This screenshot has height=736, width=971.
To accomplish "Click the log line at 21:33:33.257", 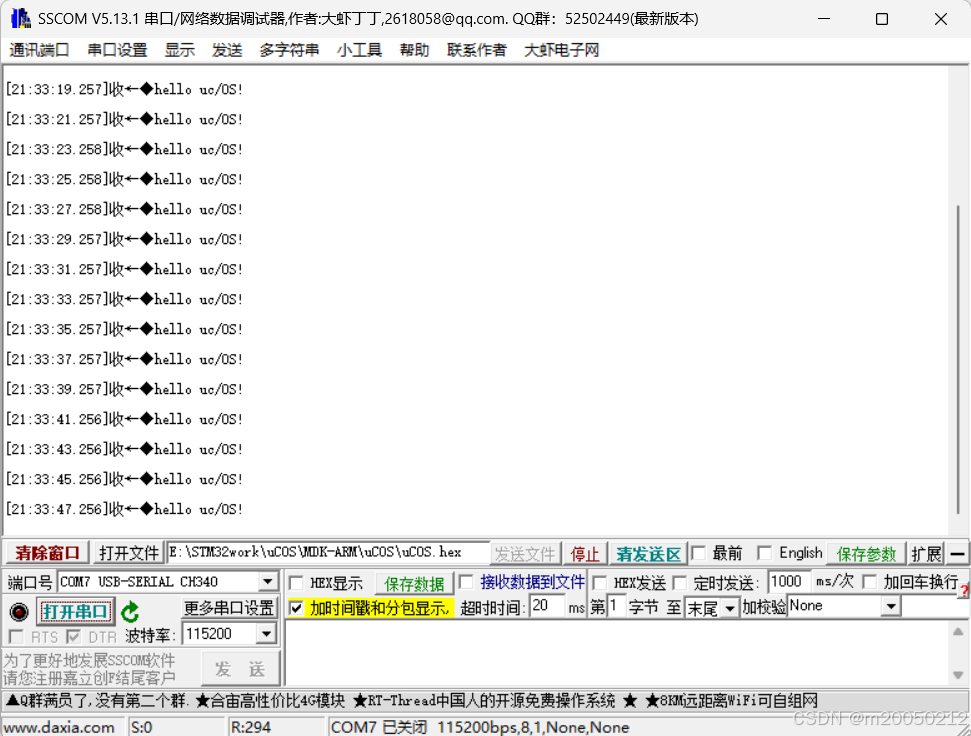I will tap(124, 300).
